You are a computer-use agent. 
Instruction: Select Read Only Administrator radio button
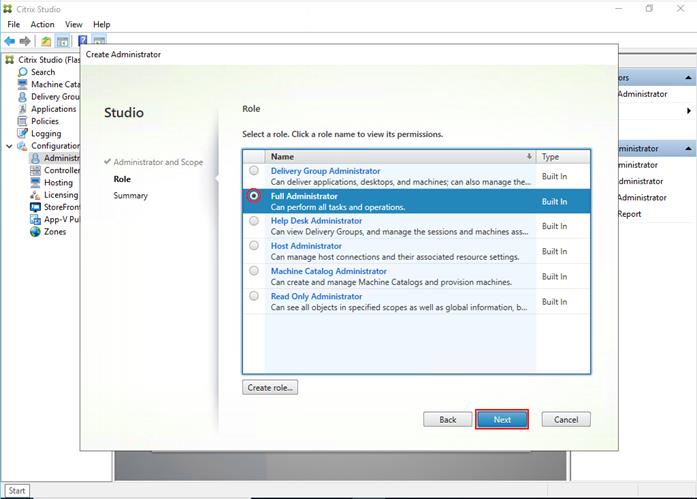(x=254, y=295)
